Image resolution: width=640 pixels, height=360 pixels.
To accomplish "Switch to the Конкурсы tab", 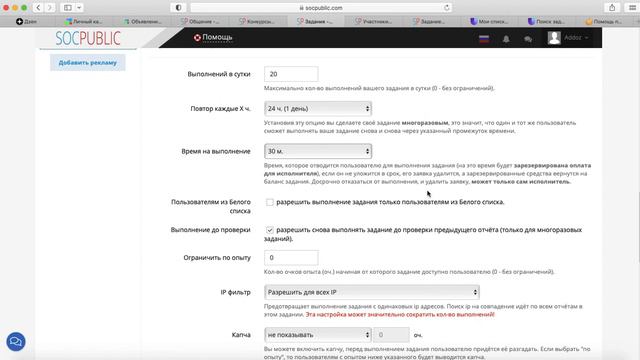I will pyautogui.click(x=258, y=21).
